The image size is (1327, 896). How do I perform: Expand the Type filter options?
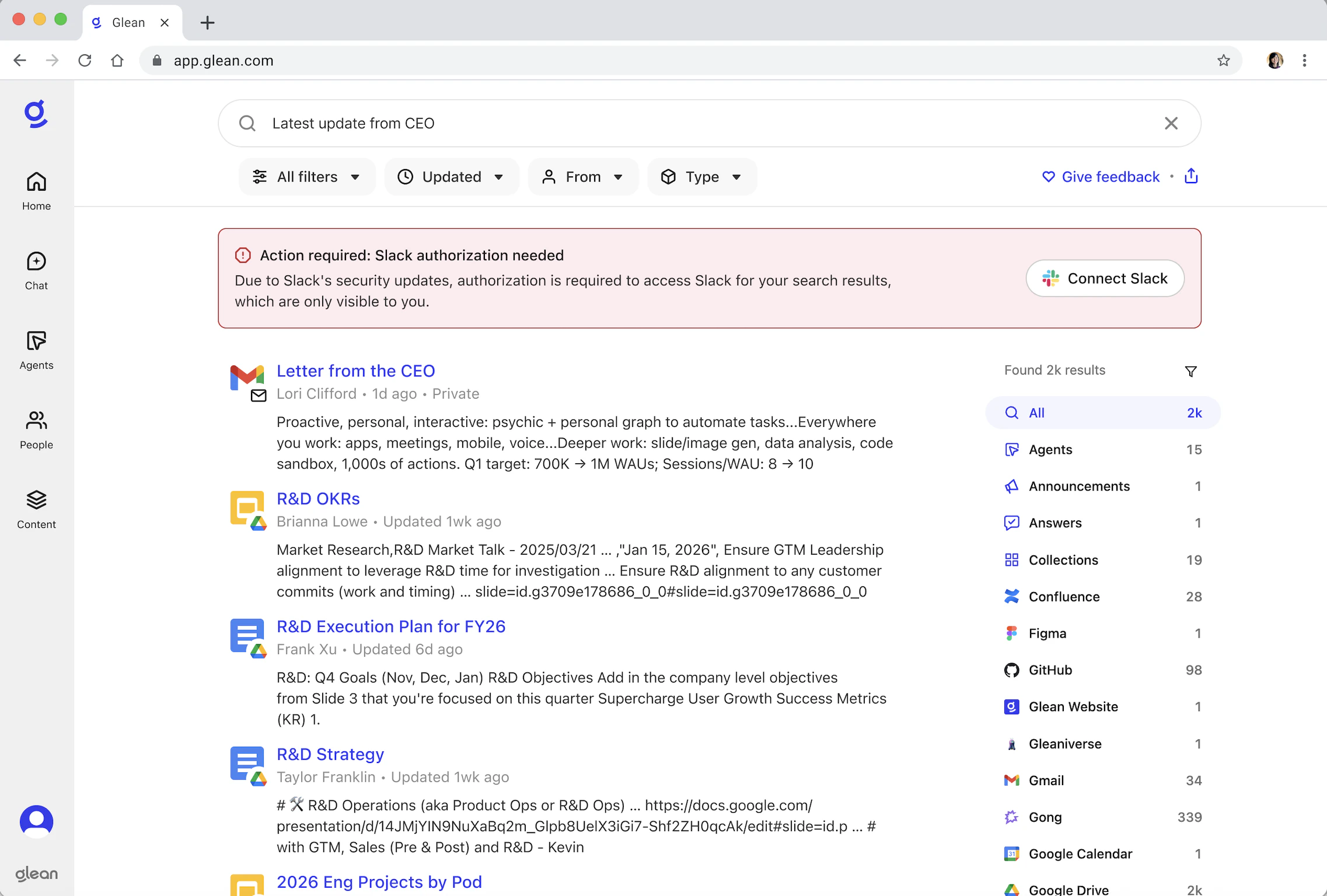click(701, 176)
